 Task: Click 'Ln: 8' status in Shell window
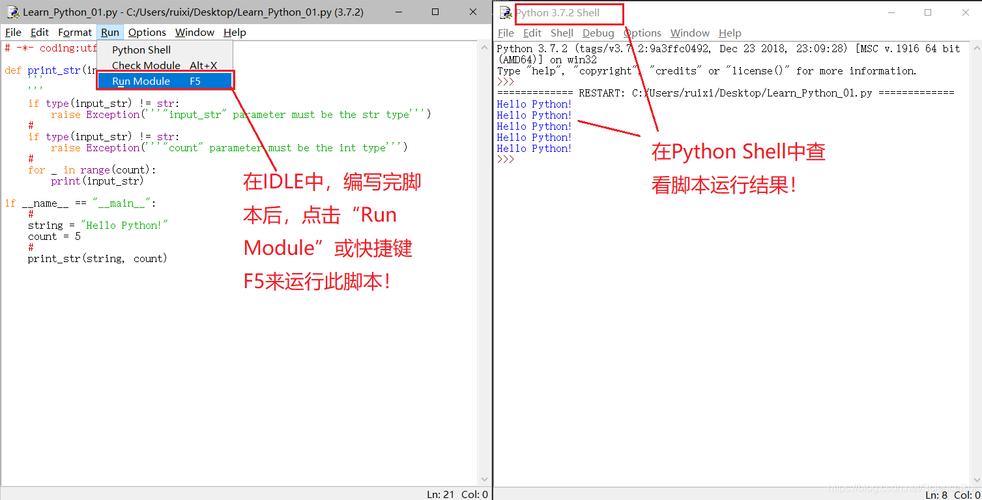click(937, 495)
